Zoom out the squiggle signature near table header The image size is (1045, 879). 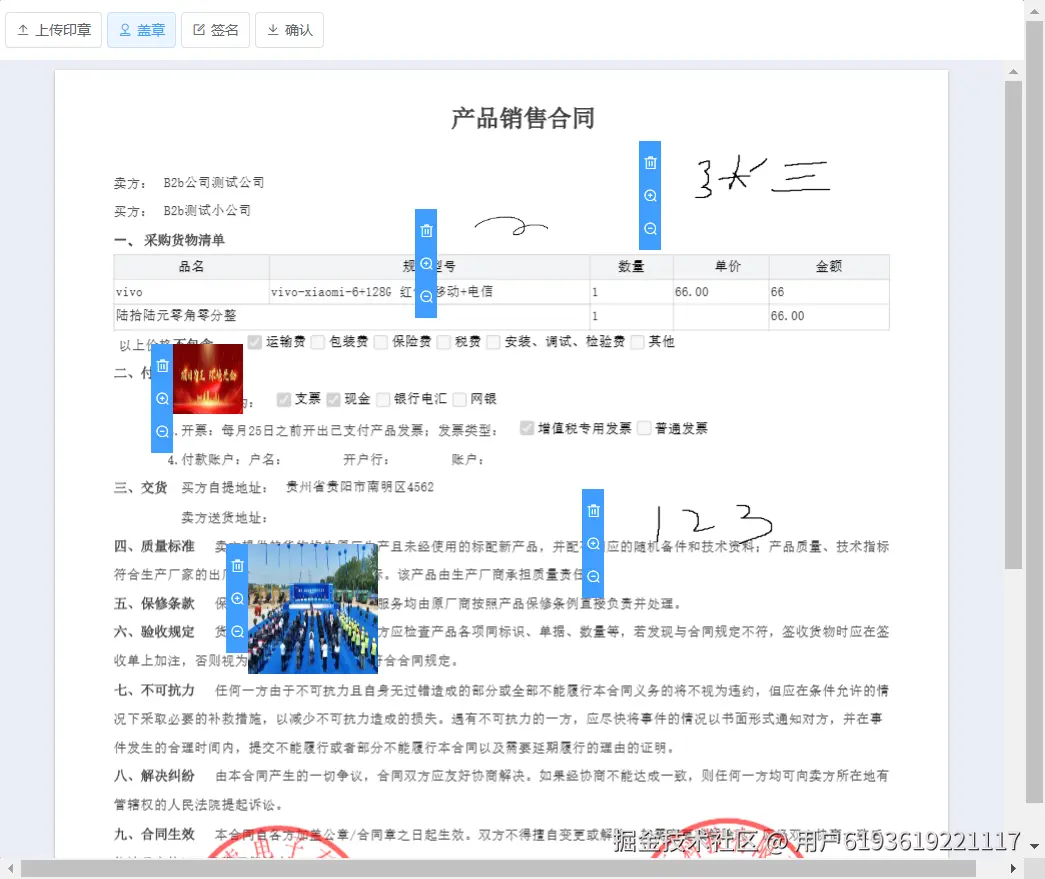pos(427,297)
